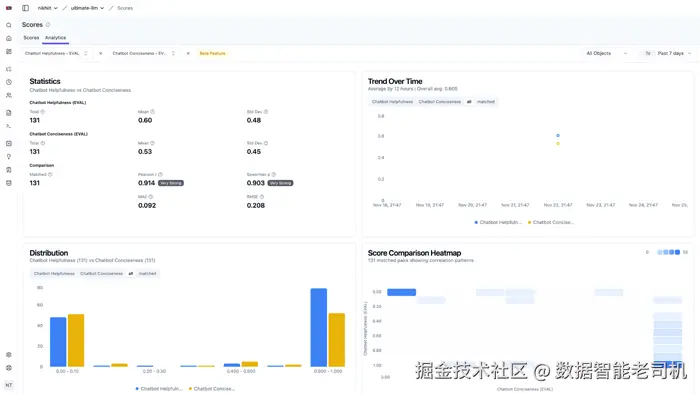
Task: Click info icon next to Scores title
Action: tap(48, 25)
